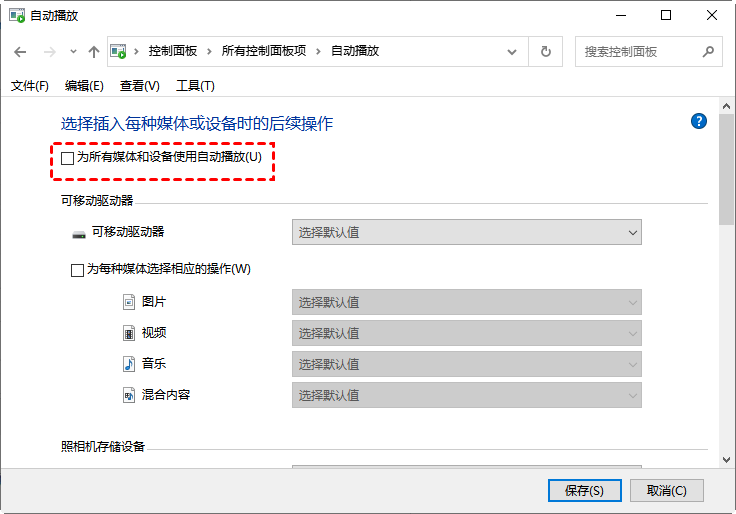736x514 pixels.
Task: Click the 所有控制面板项 breadcrumb
Action: point(270,51)
